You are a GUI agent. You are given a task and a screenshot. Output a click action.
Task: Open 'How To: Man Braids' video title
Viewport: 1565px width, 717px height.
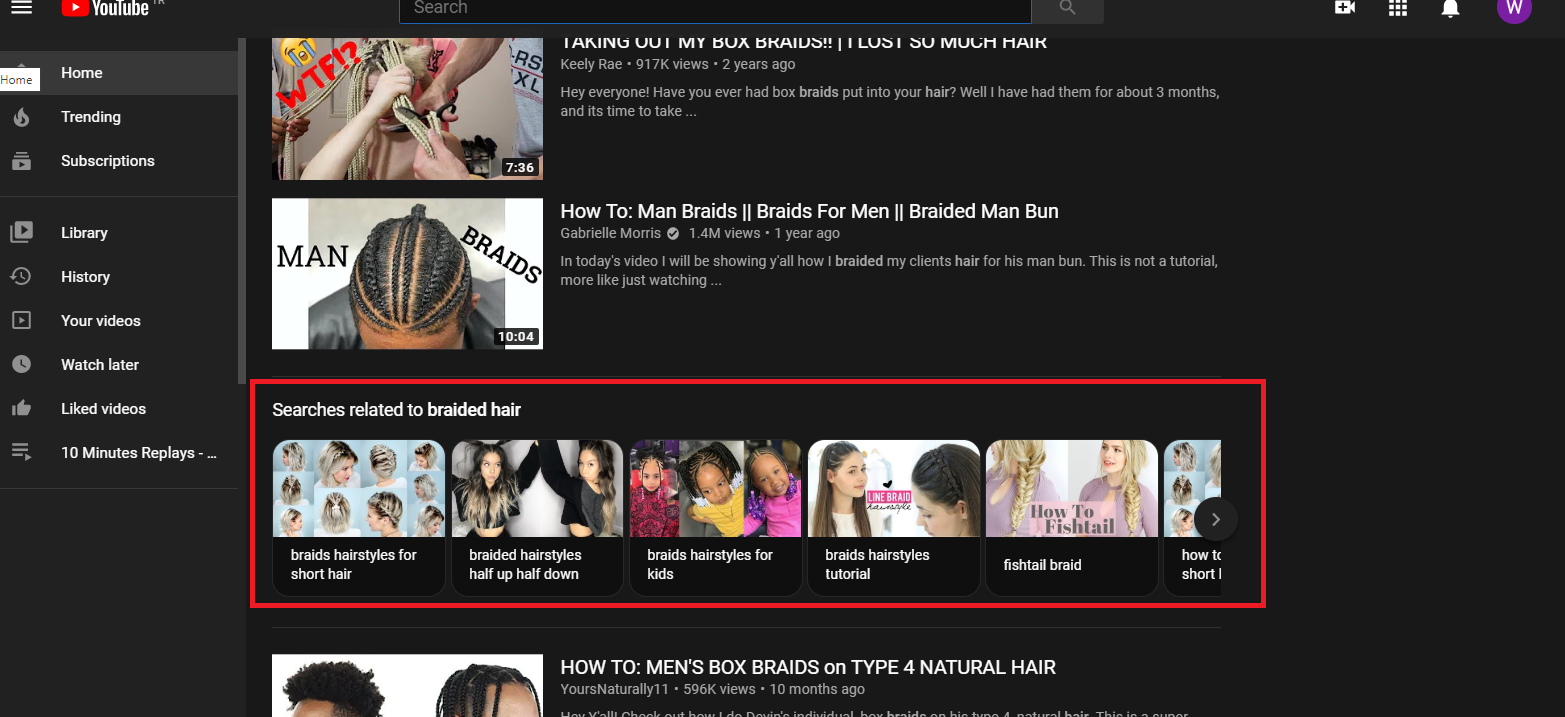tap(809, 211)
